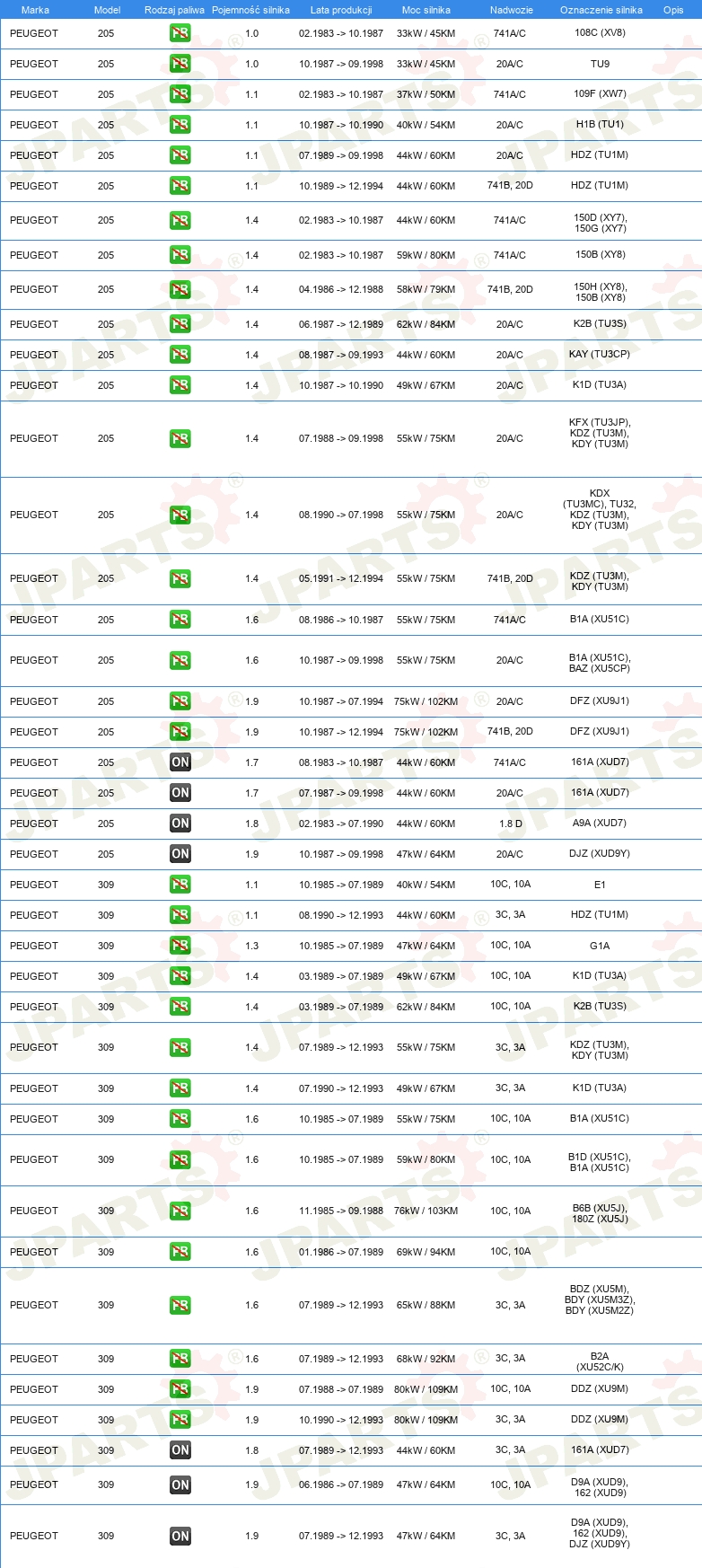
Task: Click the petrol icon in the B6B (XU5J) row
Action: [180, 1211]
